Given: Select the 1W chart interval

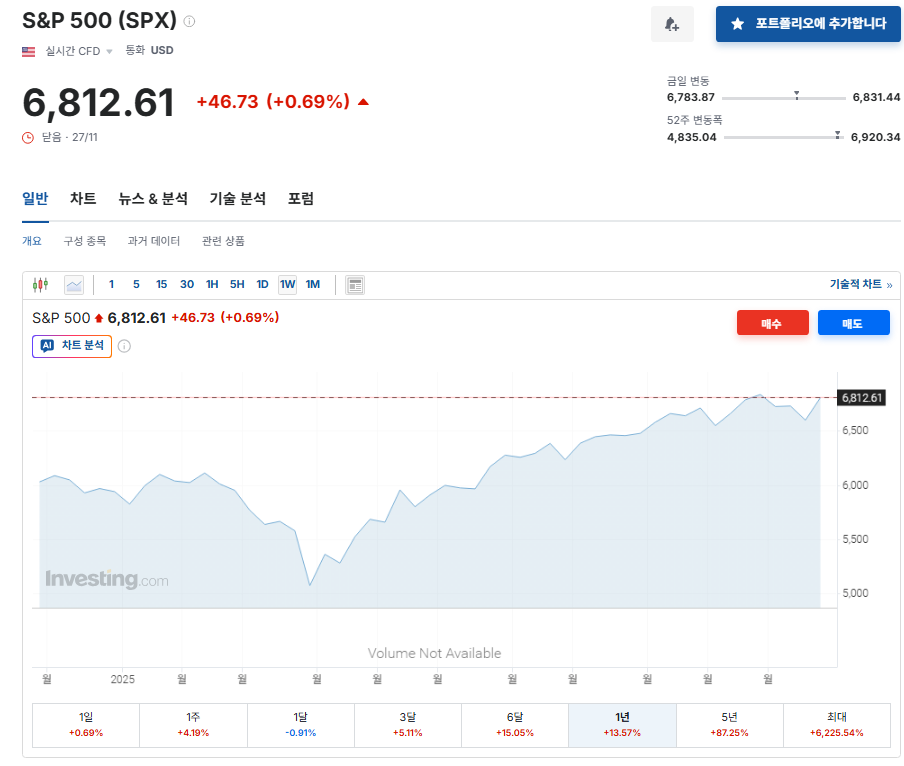Looking at the screenshot, I should click(288, 284).
